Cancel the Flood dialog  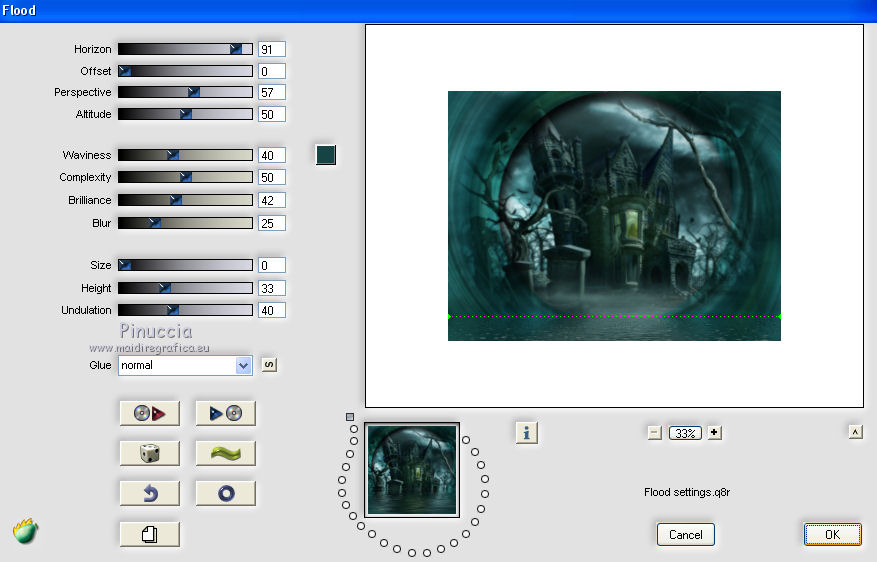click(x=685, y=535)
